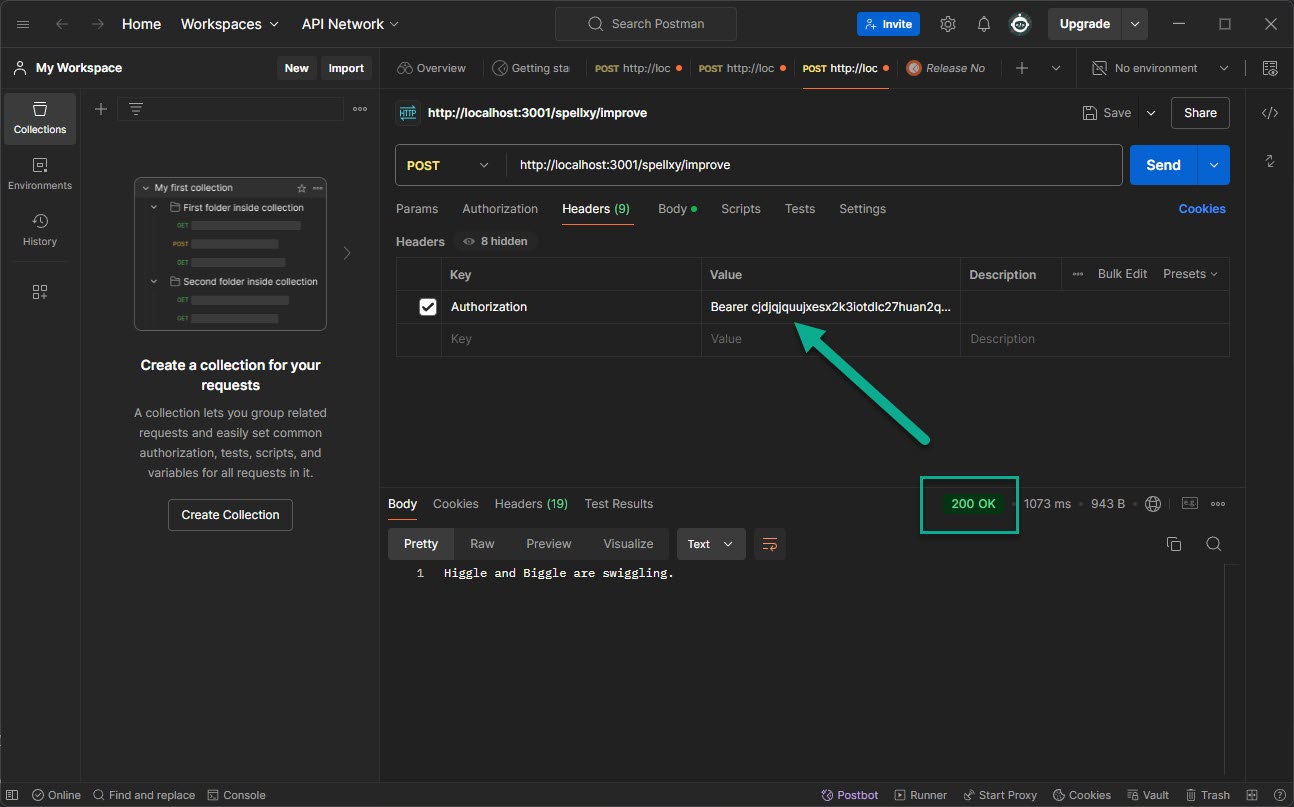
Task: Open the Cookies link
Action: (1202, 209)
